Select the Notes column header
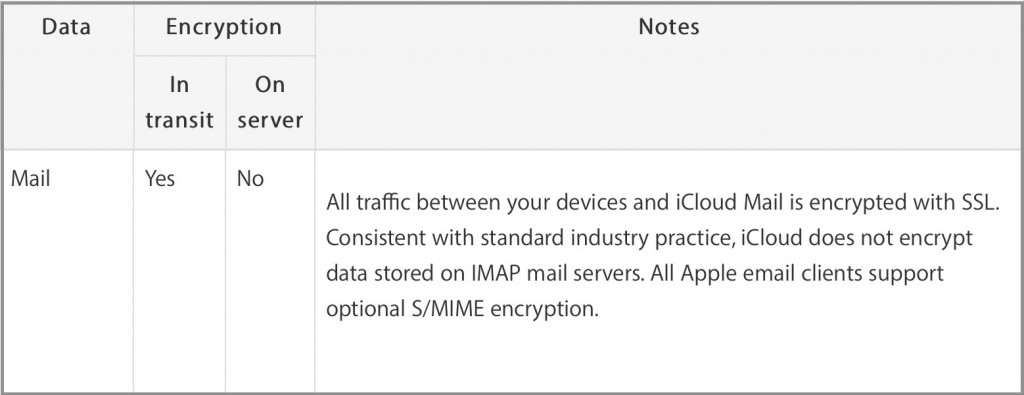This screenshot has height=395, width=1024. [x=669, y=27]
